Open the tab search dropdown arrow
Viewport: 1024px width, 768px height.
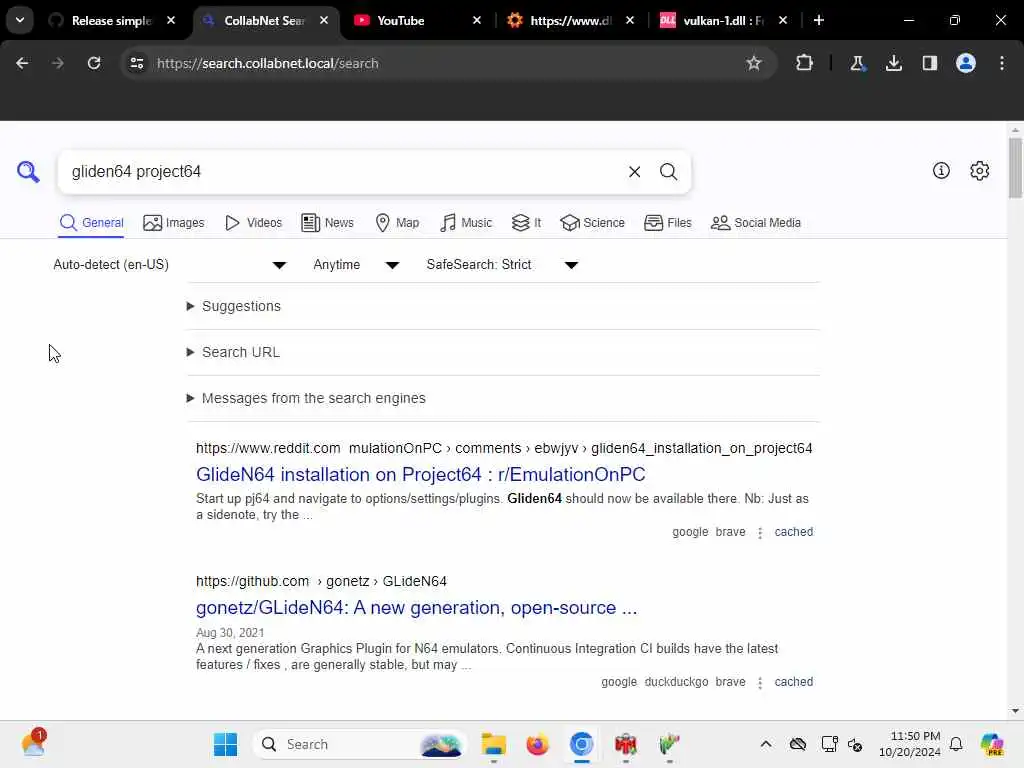click(20, 20)
